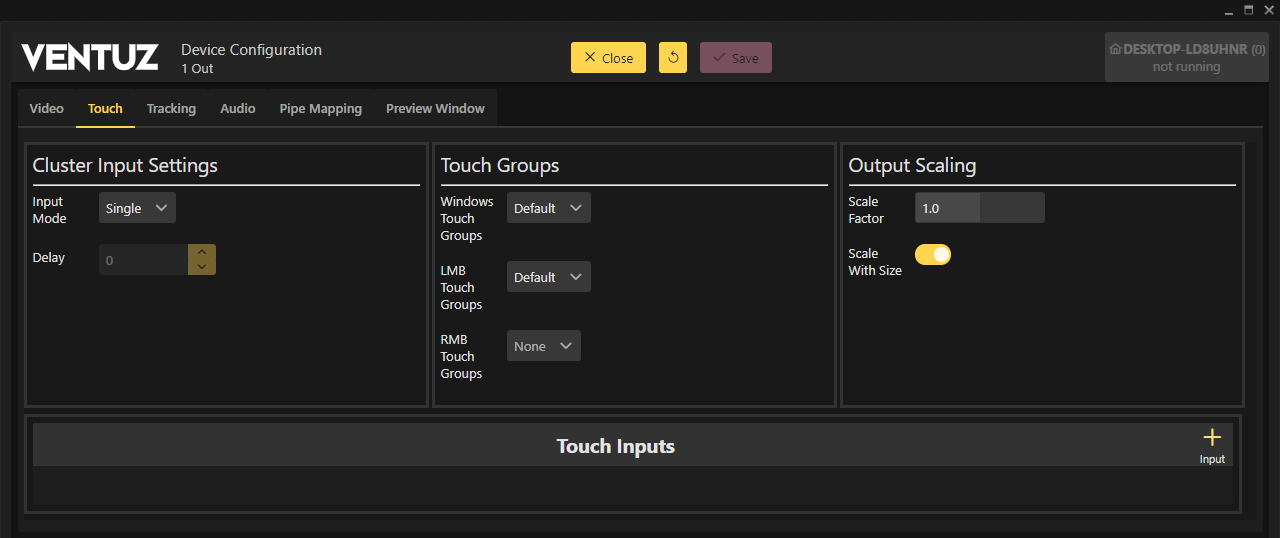Screen dimensions: 1280x538
Task: Open the Preview Window tab
Action: pyautogui.click(x=435, y=109)
